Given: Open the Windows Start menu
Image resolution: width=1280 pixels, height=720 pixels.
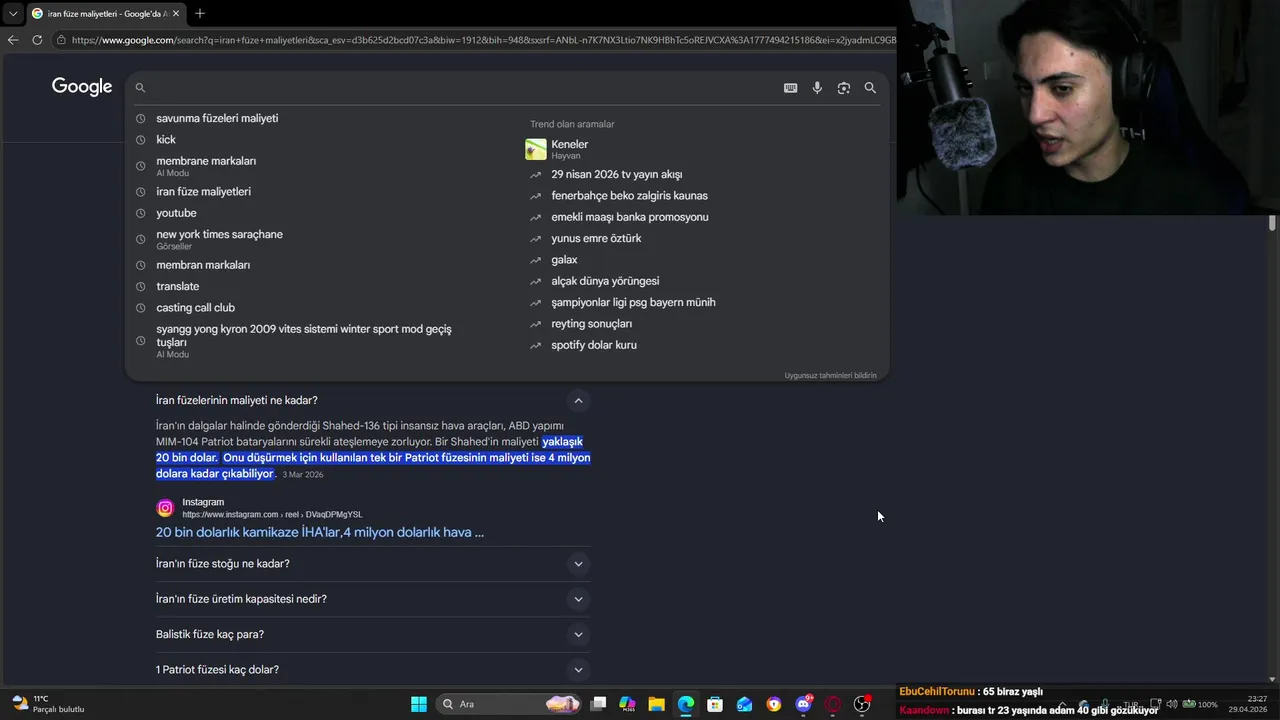Looking at the screenshot, I should pos(419,704).
